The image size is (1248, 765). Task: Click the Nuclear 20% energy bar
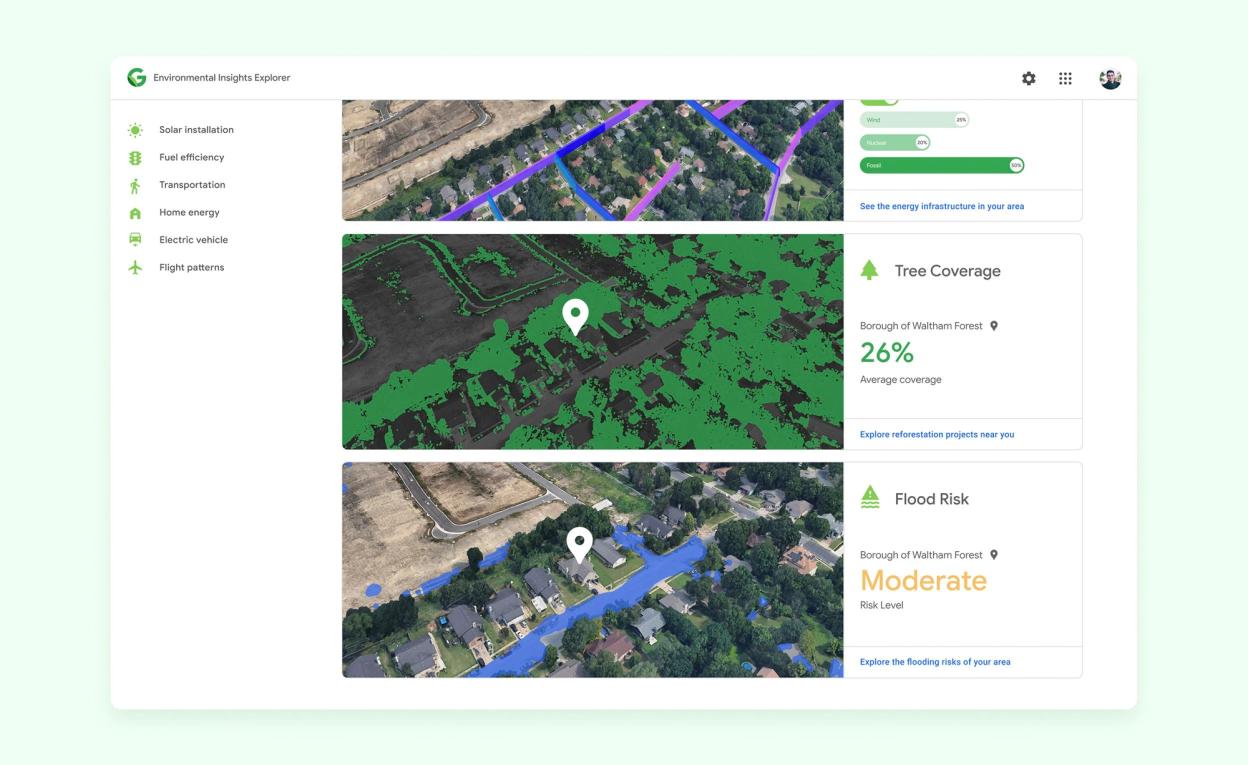coord(895,143)
